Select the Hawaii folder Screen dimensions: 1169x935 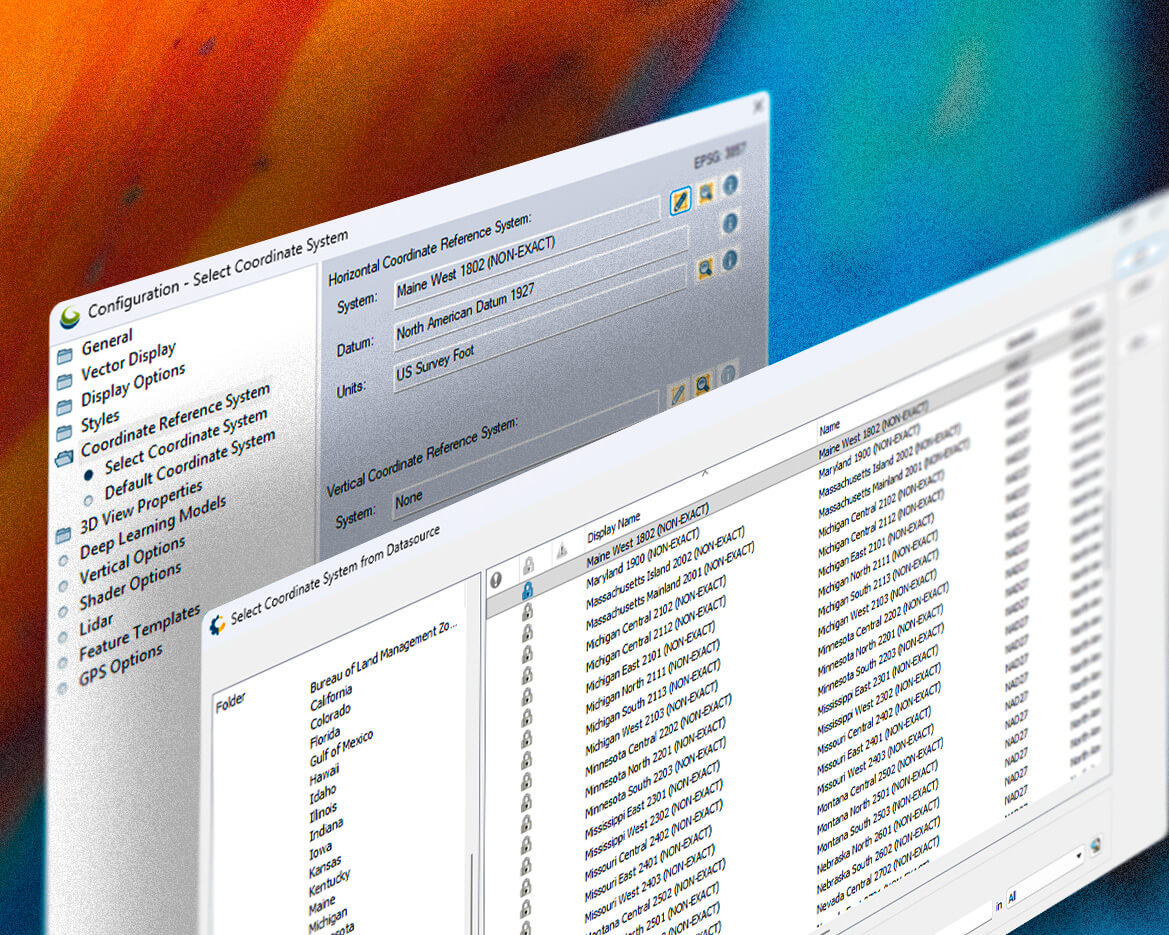pos(324,774)
